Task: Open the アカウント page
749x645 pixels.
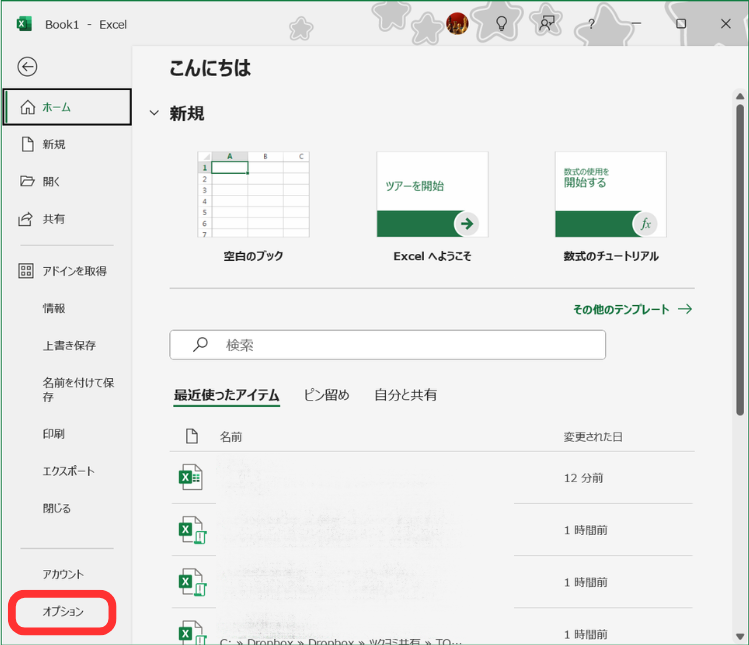Action: [63, 574]
